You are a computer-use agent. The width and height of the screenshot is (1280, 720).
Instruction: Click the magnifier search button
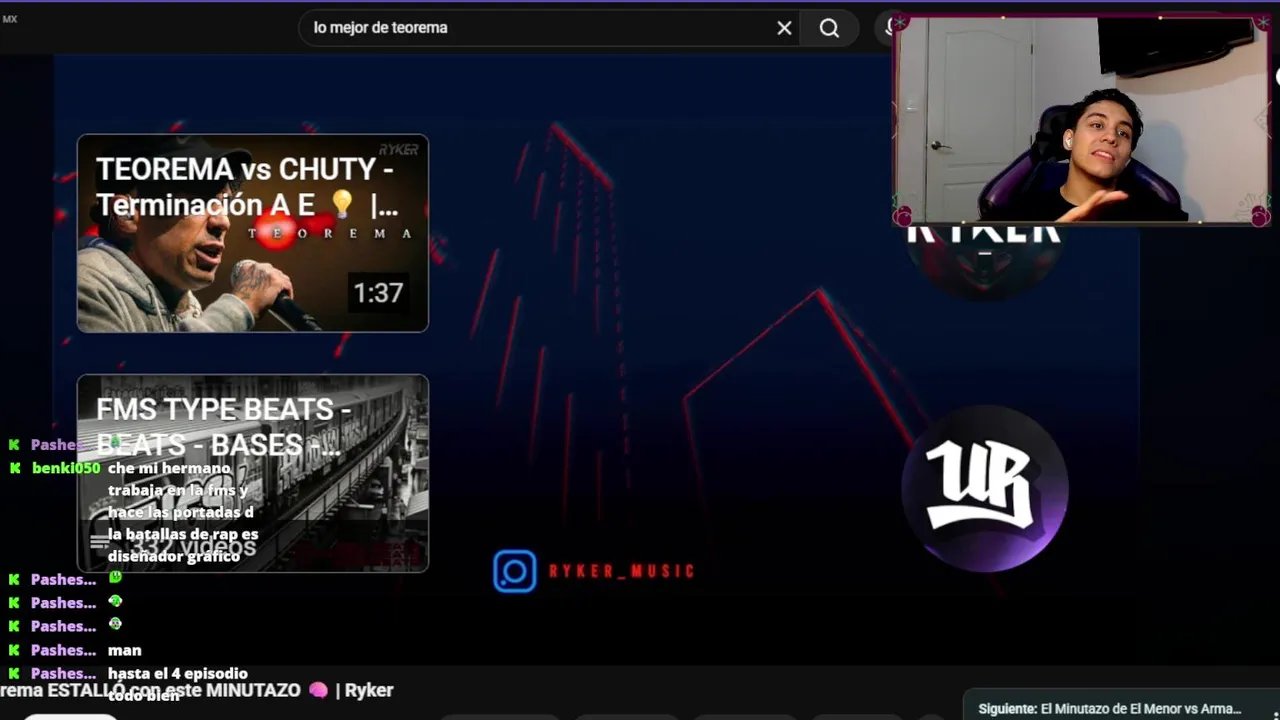(x=829, y=28)
